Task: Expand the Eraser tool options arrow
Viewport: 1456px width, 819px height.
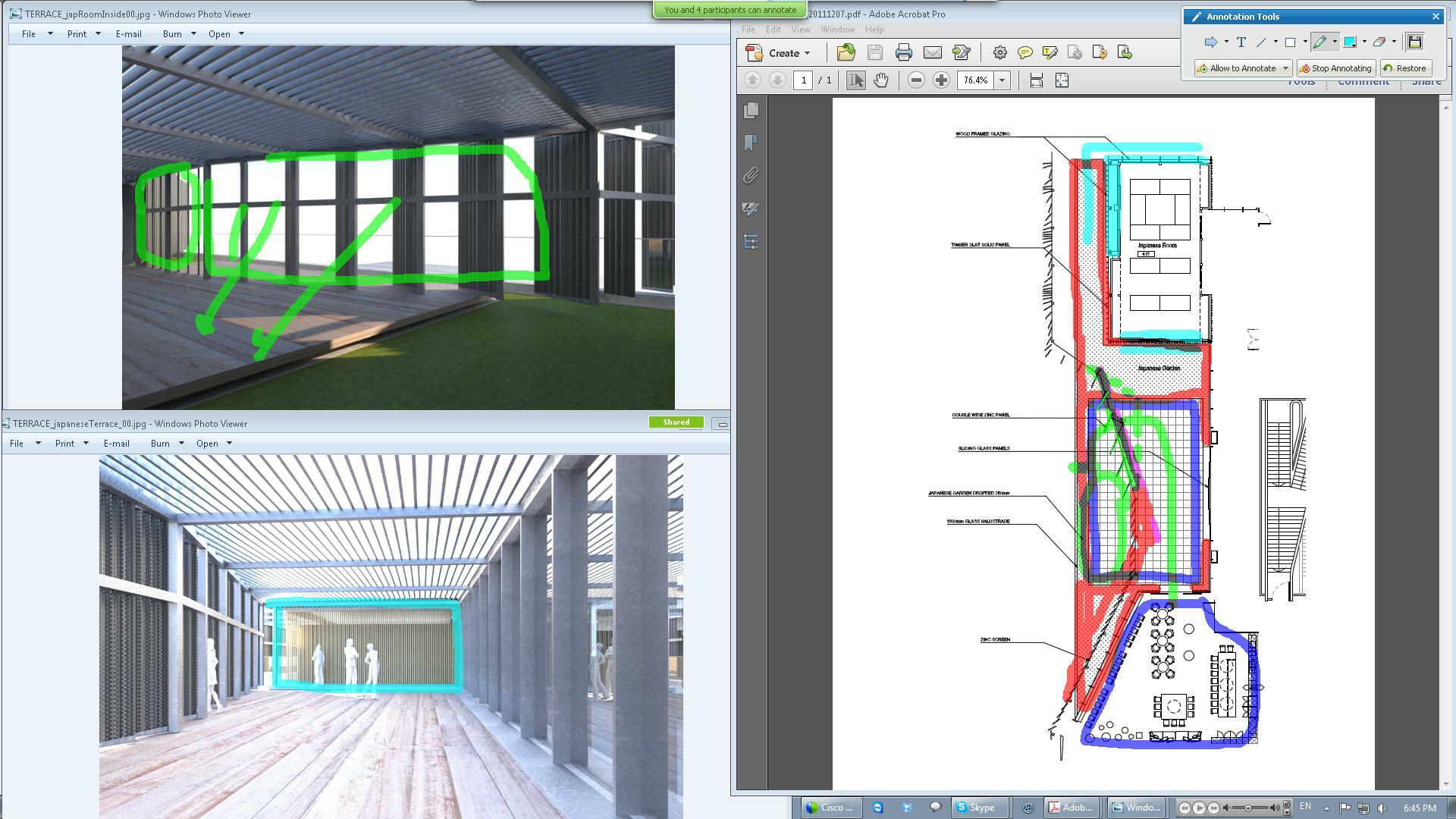Action: coord(1394,42)
